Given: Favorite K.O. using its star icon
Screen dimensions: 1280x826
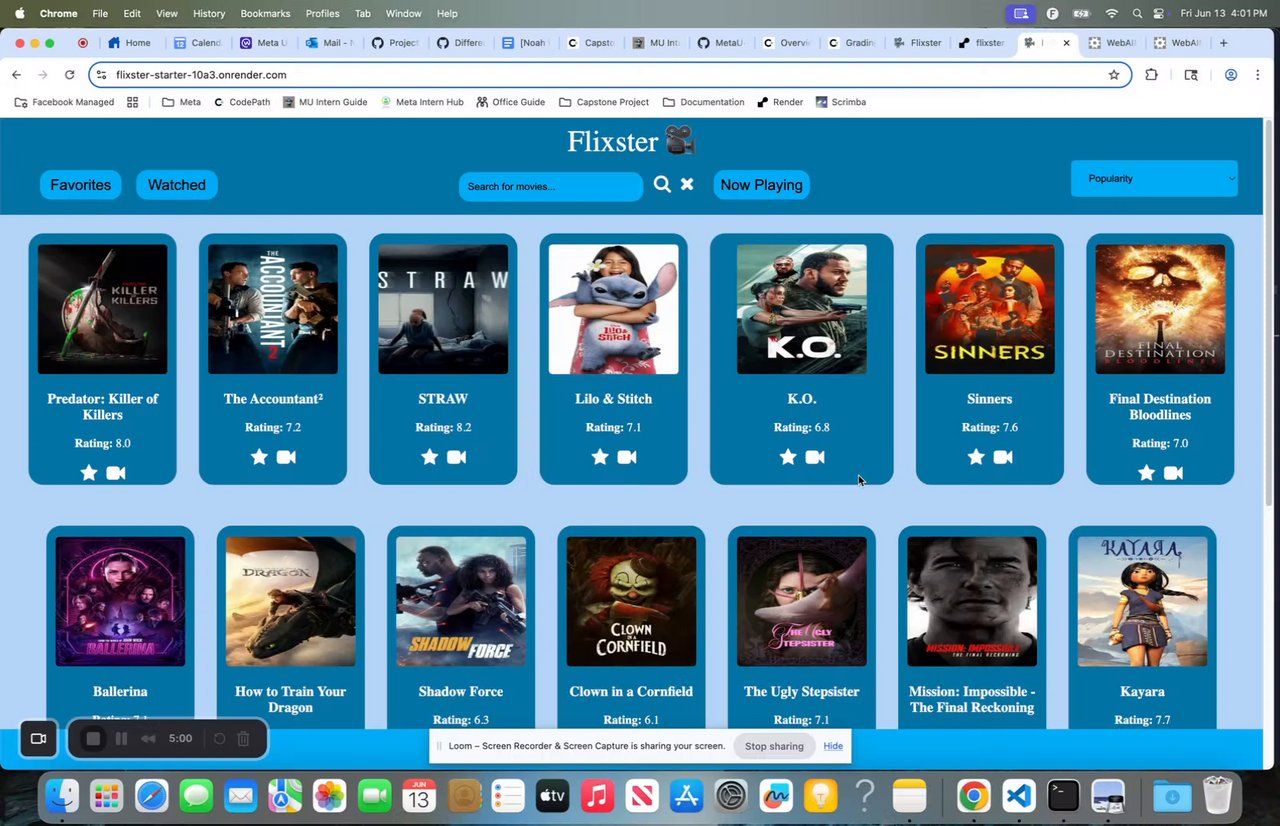Looking at the screenshot, I should point(788,457).
